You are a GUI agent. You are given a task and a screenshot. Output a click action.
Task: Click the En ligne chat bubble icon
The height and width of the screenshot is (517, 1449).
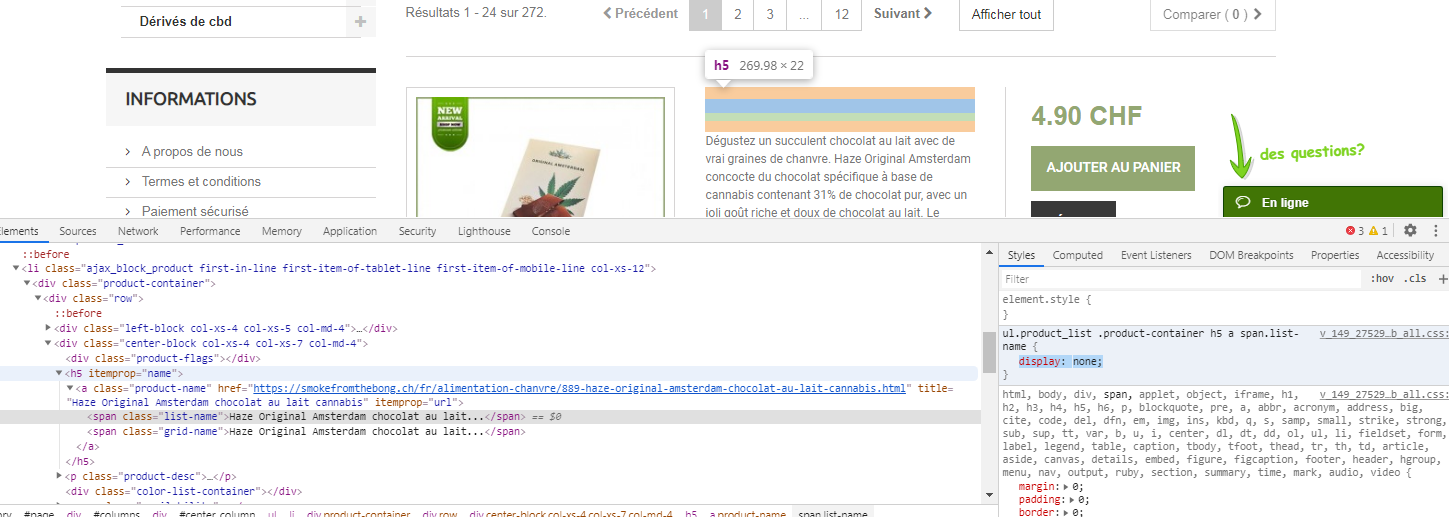(1243, 202)
